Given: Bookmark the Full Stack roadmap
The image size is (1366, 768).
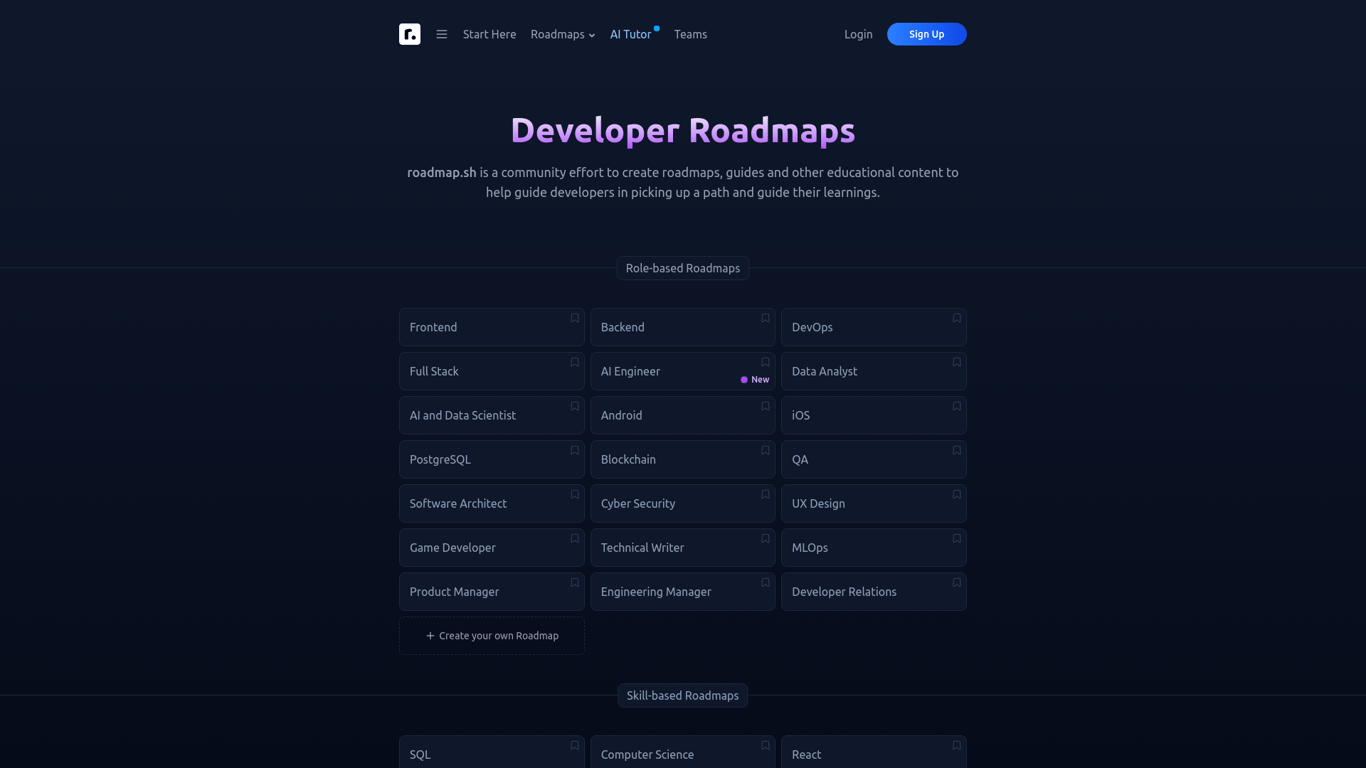Looking at the screenshot, I should point(575,362).
